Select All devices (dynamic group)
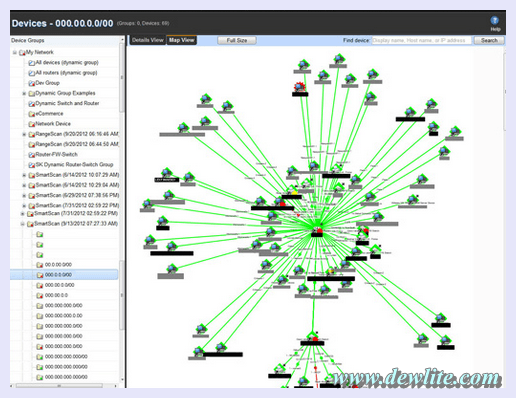Image resolution: width=516 pixels, height=398 pixels. coord(67,63)
